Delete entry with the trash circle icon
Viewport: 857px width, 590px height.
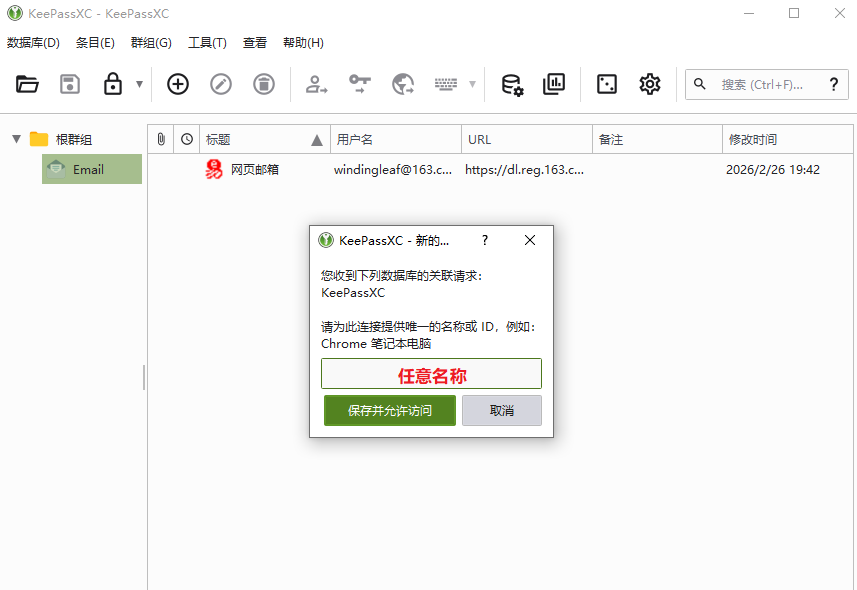(264, 84)
